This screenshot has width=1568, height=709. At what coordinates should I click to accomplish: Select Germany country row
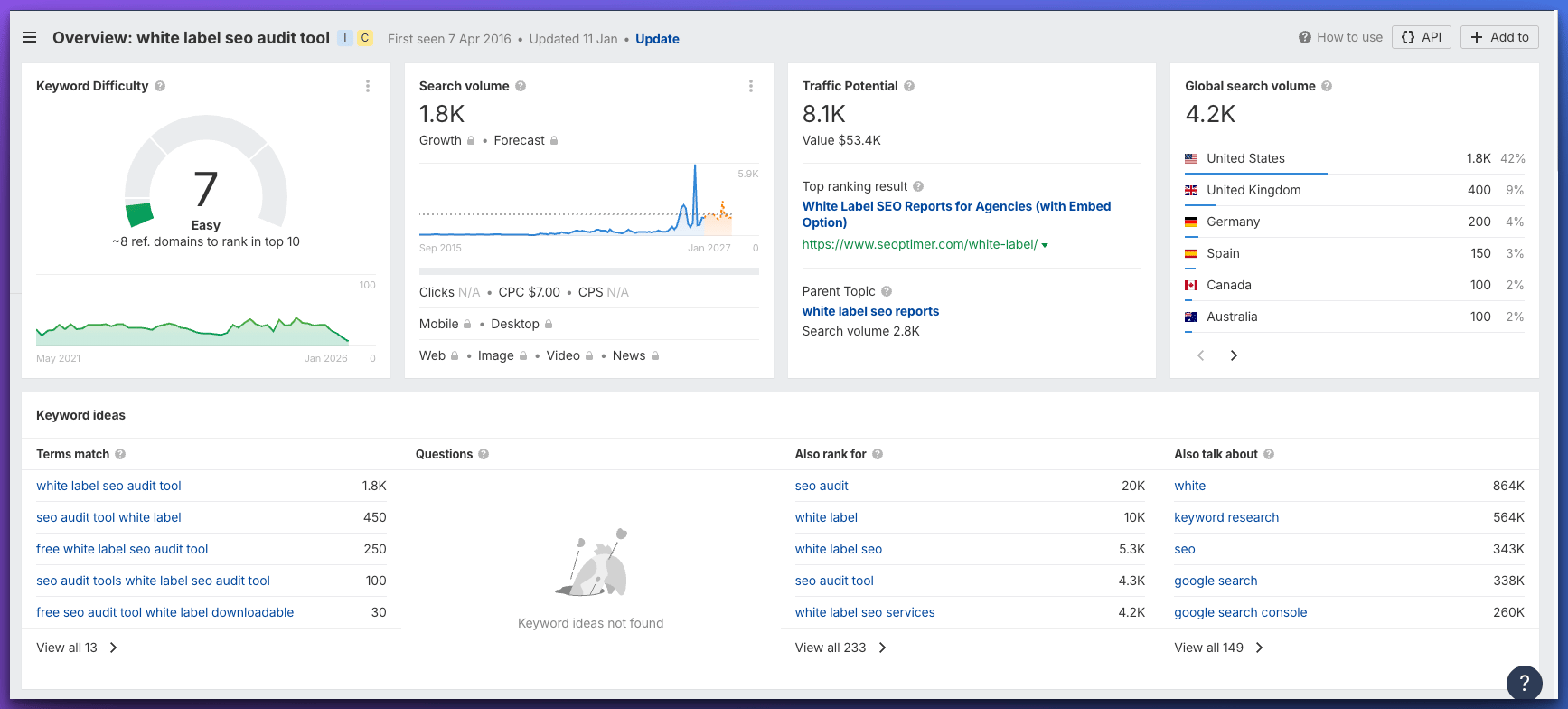1355,222
